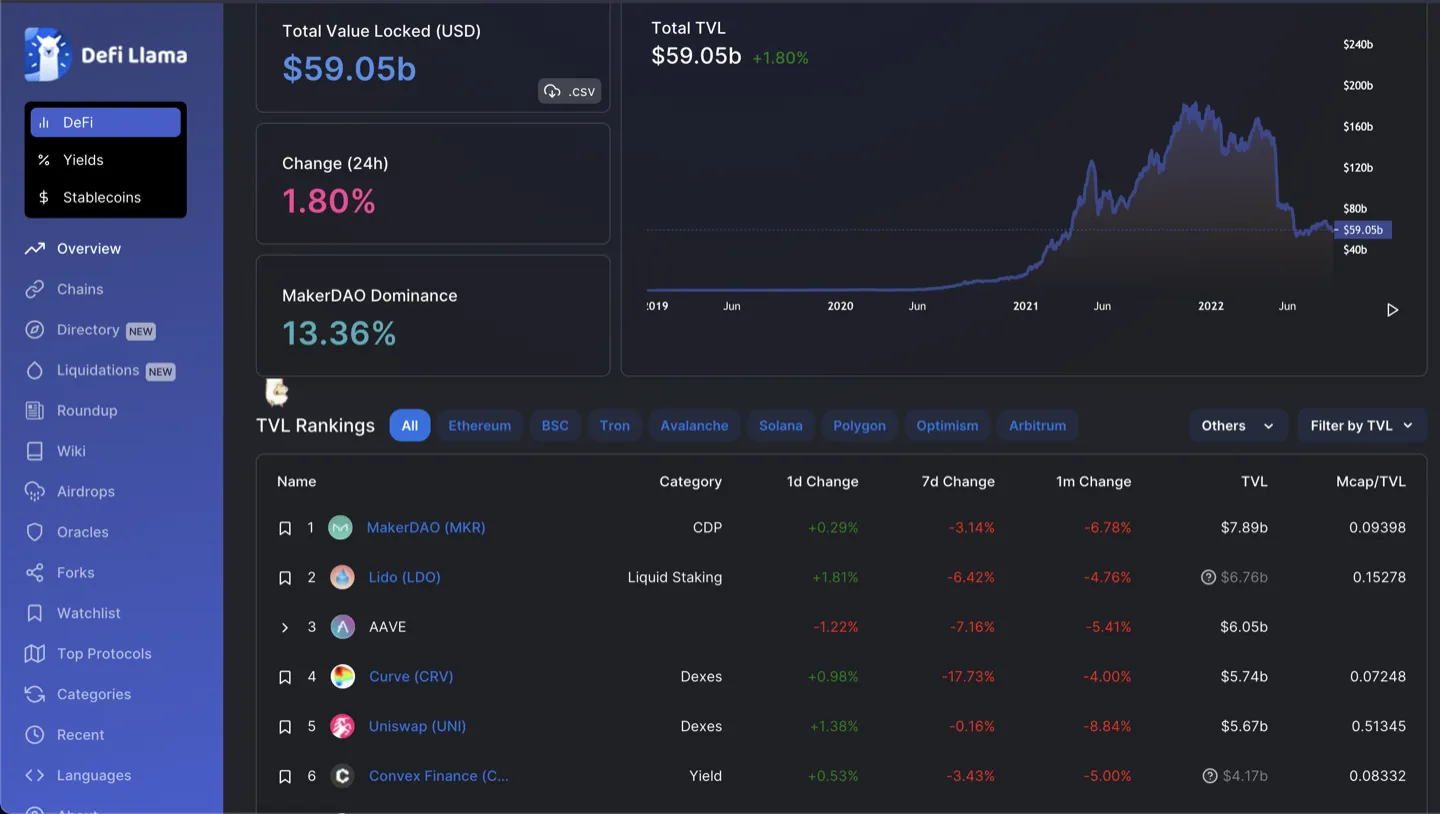Filter rankings by Ethereum
Screen dimensions: 1440x814
pyautogui.click(x=480, y=425)
